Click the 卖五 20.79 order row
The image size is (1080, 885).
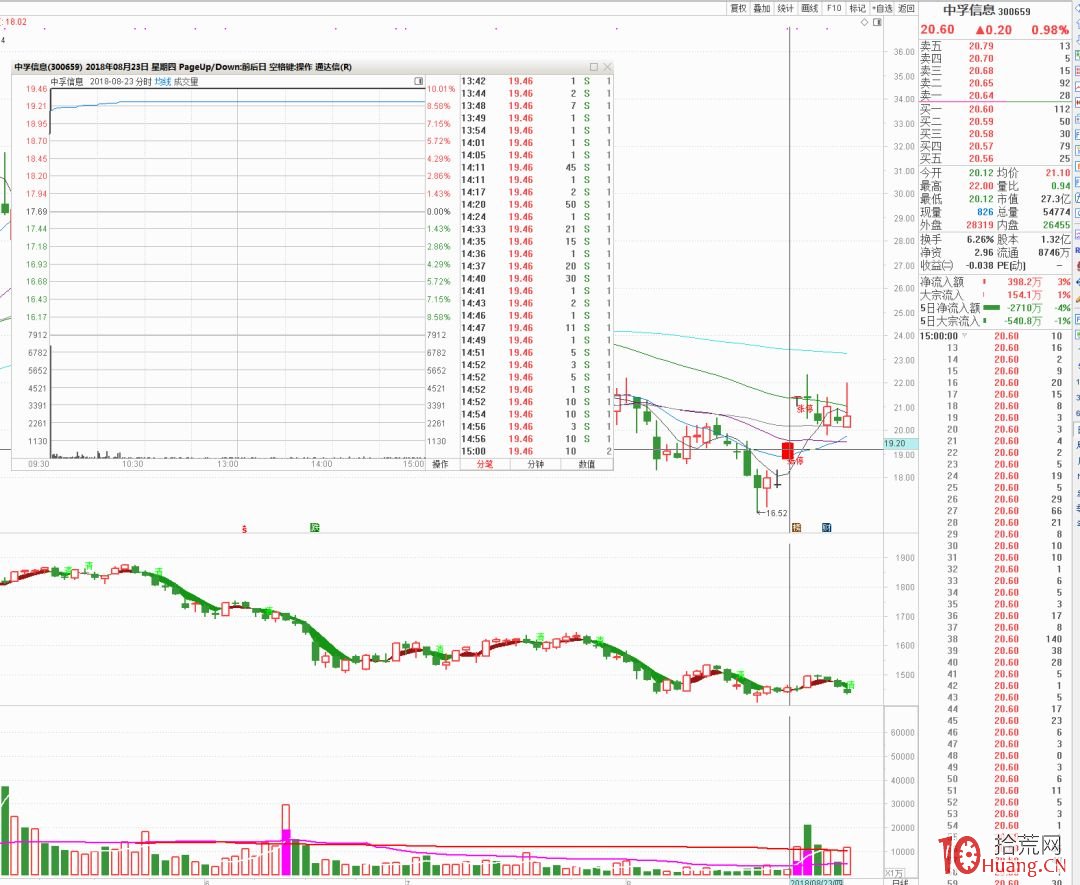coord(995,46)
